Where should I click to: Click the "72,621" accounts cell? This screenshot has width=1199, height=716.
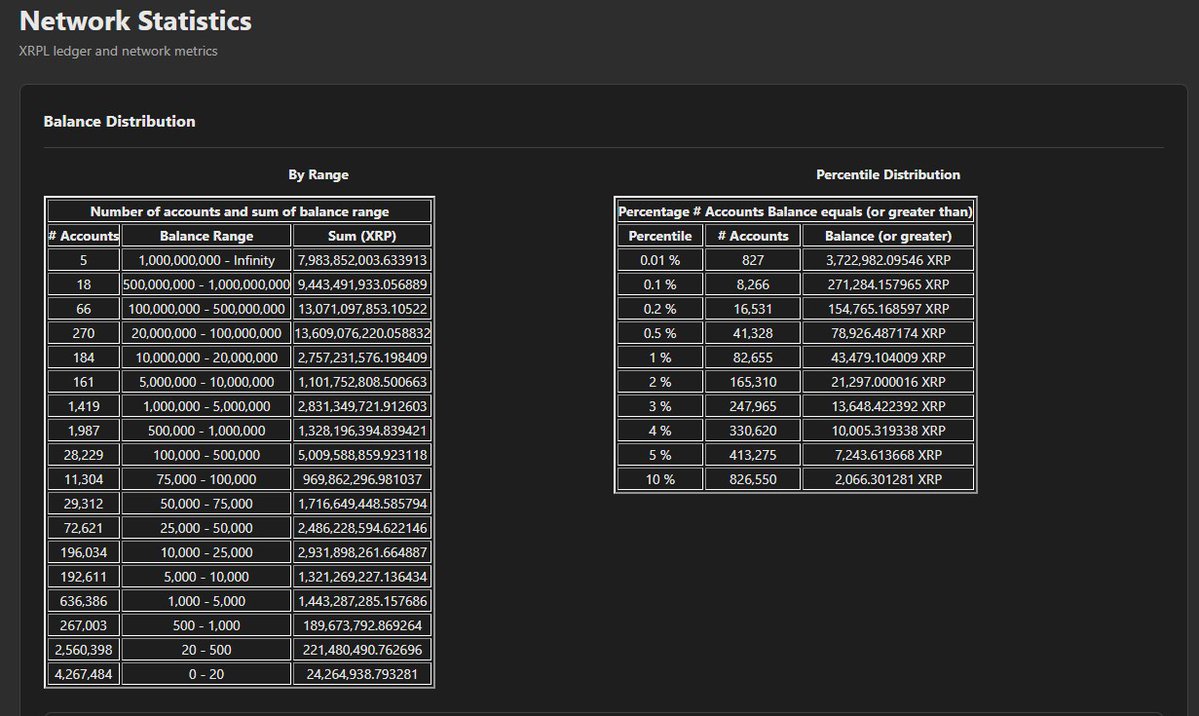tap(83, 529)
